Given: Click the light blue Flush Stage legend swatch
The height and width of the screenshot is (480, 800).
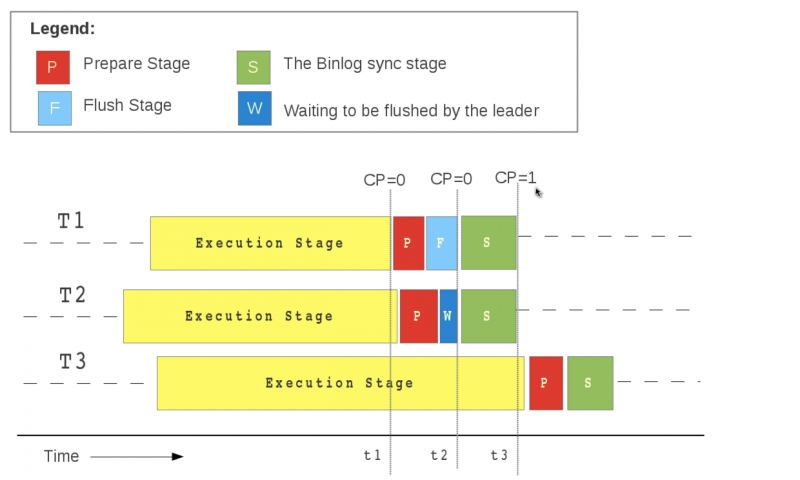Looking at the screenshot, I should tap(54, 108).
